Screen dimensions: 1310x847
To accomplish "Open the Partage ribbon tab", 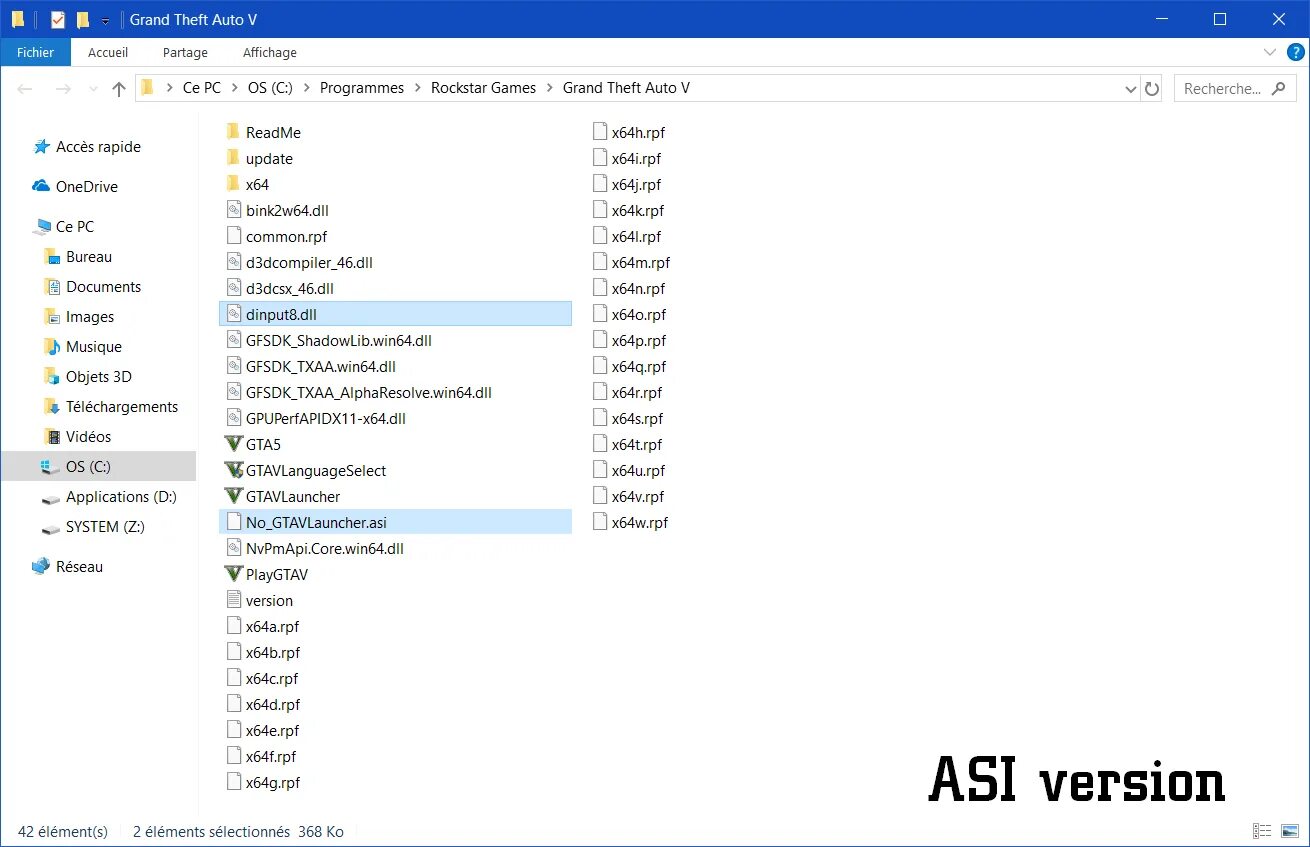I will coord(185,52).
